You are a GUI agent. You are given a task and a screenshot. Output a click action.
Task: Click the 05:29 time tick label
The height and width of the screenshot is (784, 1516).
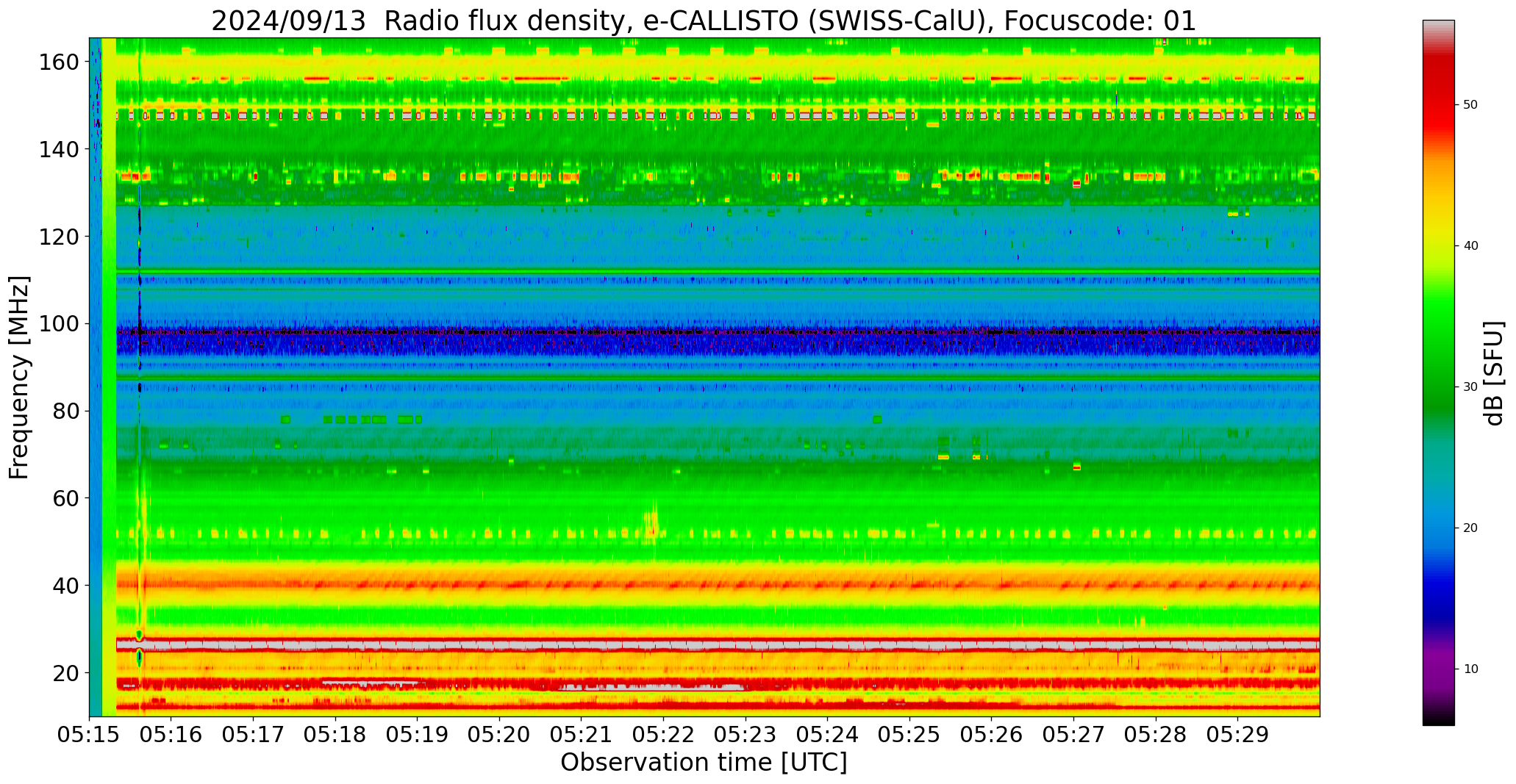[x=1237, y=735]
